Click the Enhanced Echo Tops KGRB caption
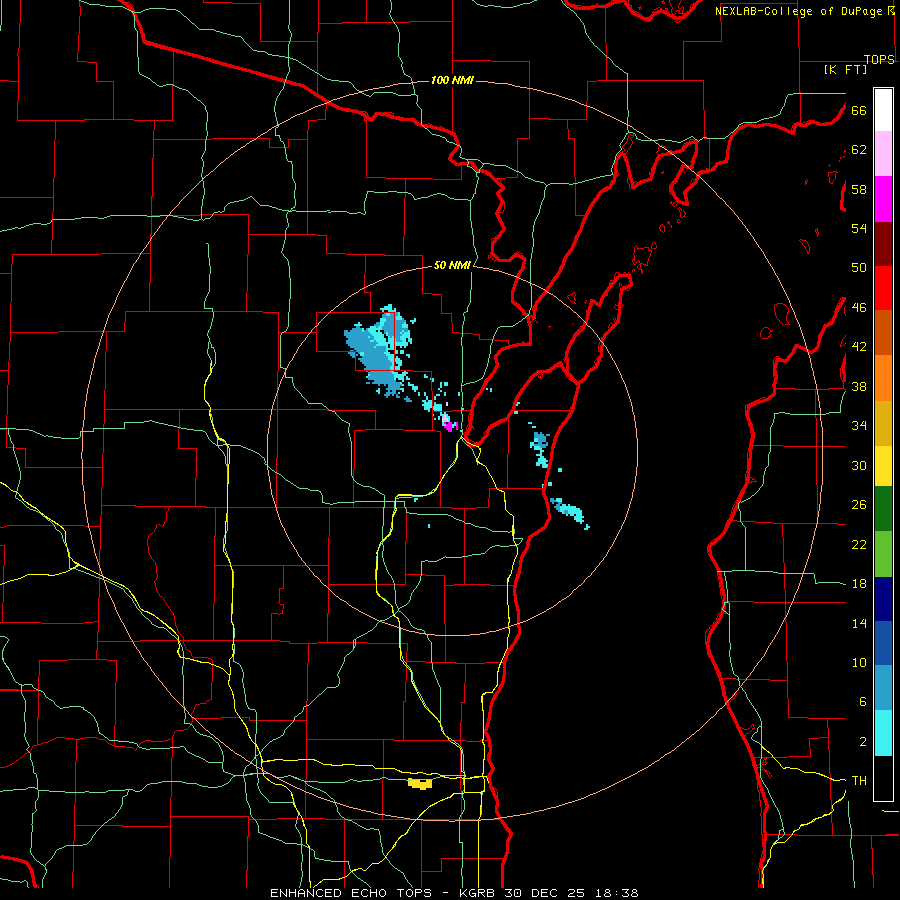 click(453, 893)
